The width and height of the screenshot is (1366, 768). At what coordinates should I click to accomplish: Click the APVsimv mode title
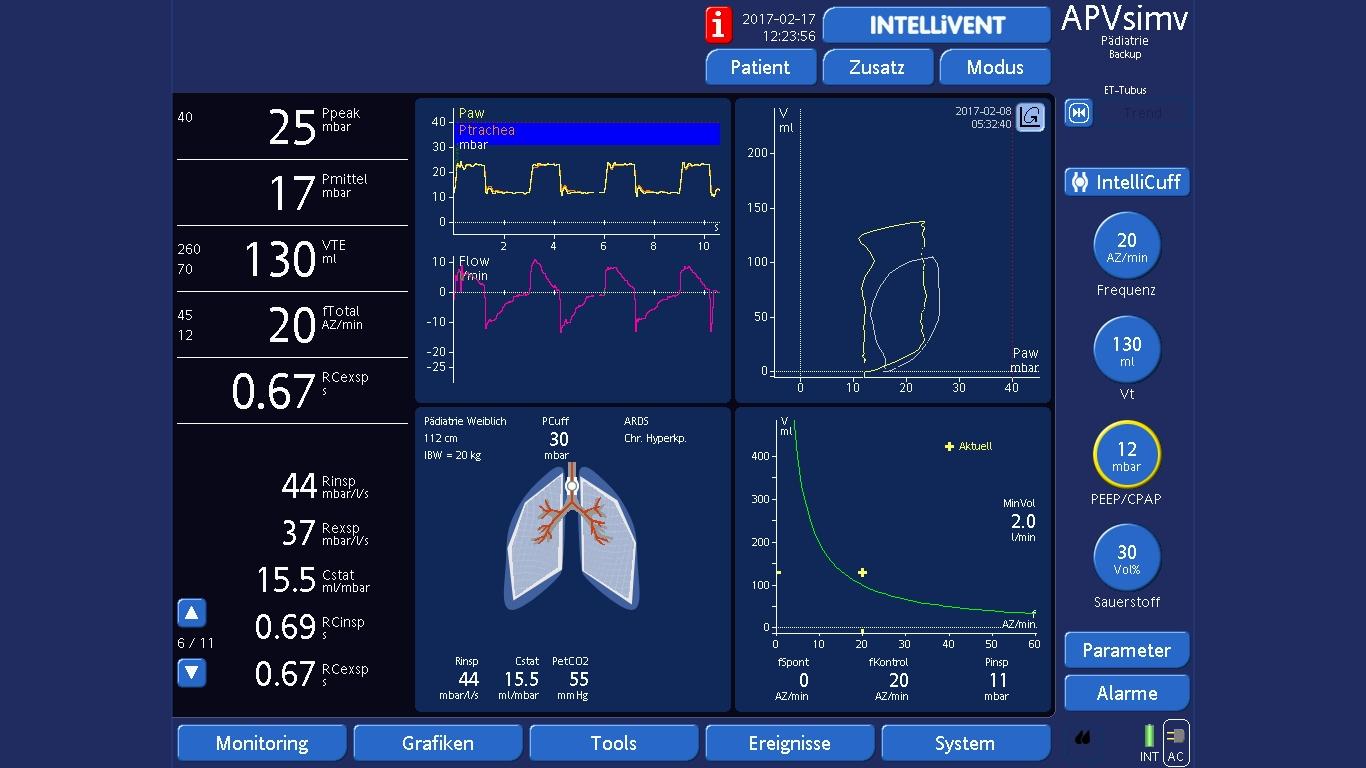[x=1125, y=18]
